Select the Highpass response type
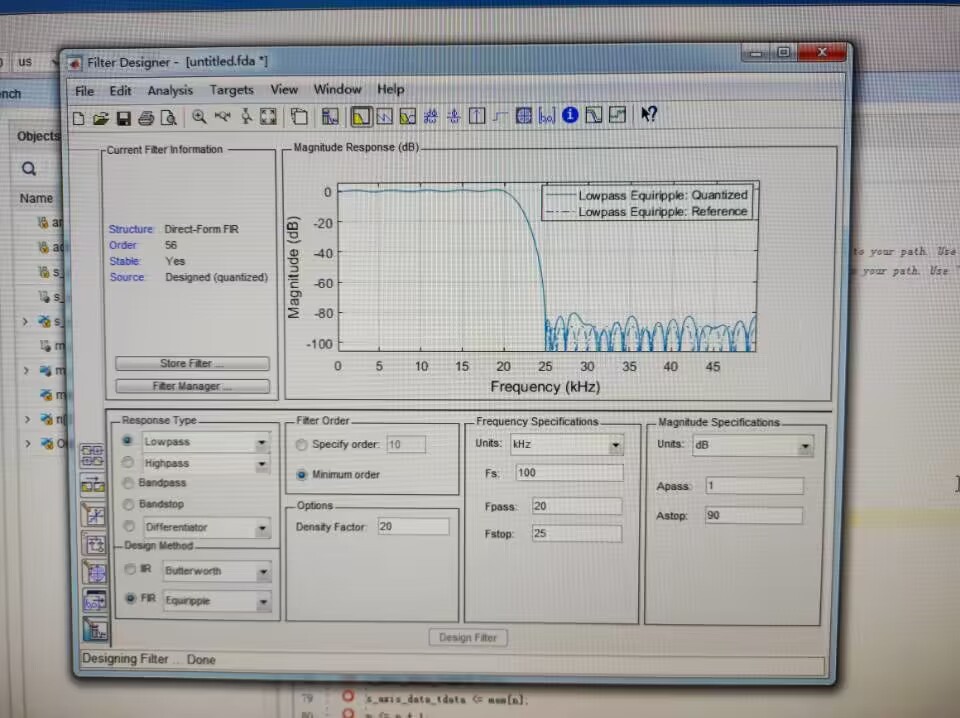This screenshot has height=718, width=960. coord(128,463)
